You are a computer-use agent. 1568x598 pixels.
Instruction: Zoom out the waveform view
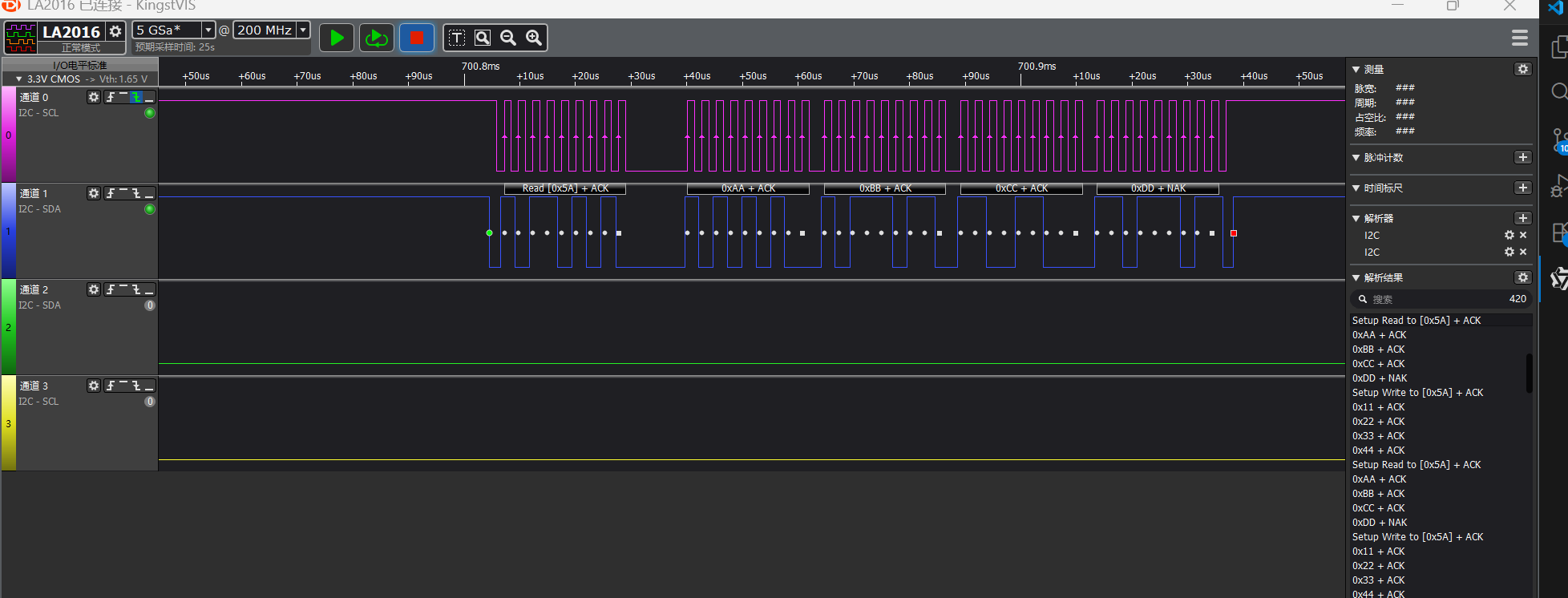coord(508,38)
